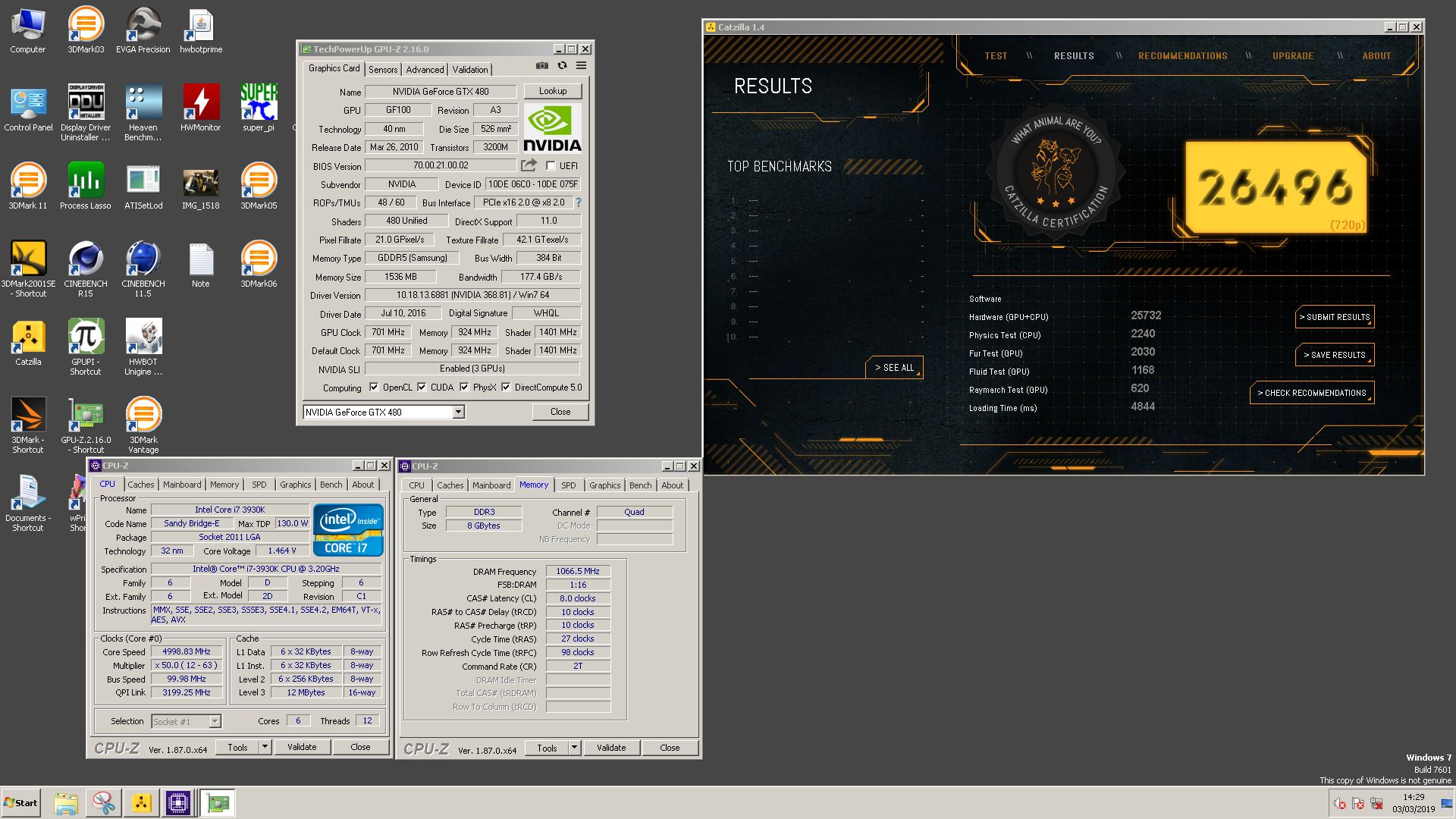Open the 3DMark Vantage desktop icon
1456x819 pixels.
click(143, 425)
